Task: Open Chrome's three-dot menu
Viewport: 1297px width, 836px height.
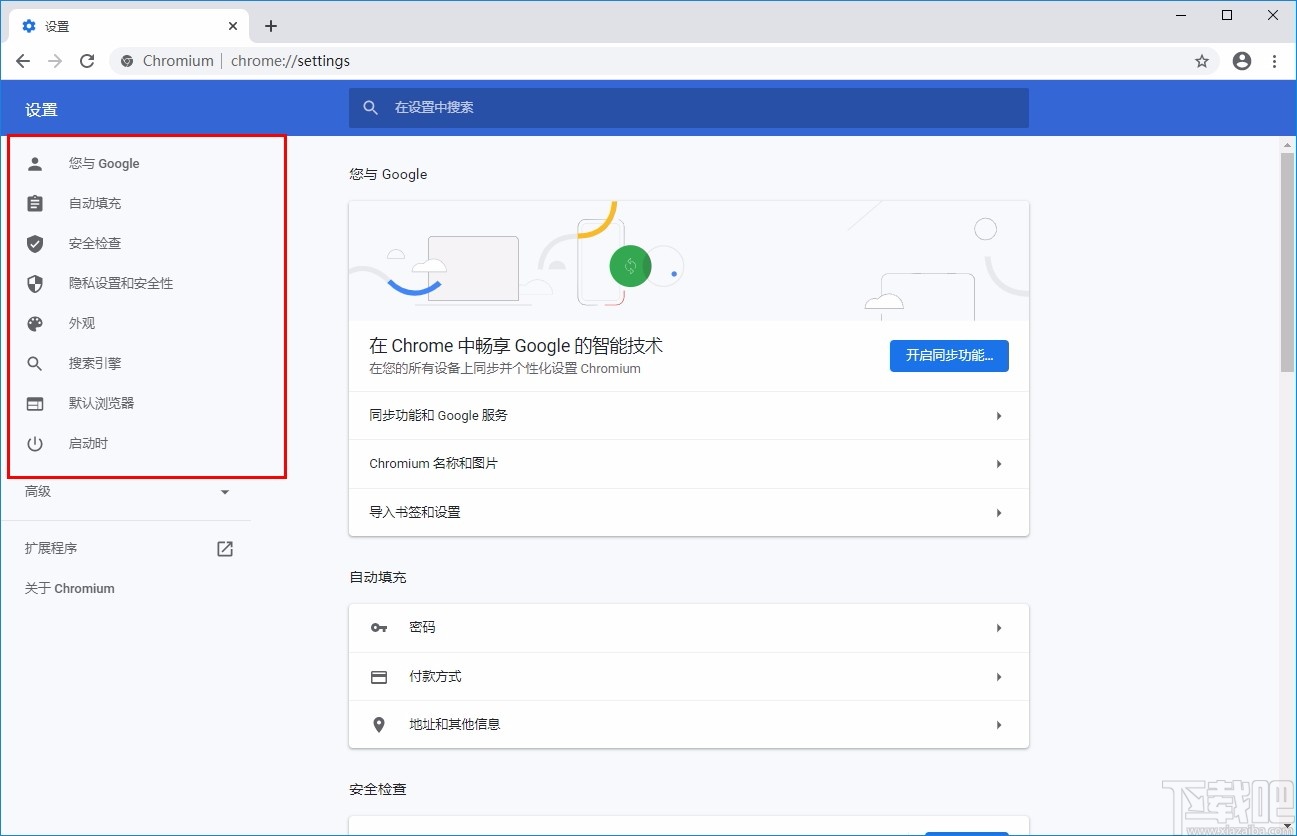Action: [x=1274, y=61]
